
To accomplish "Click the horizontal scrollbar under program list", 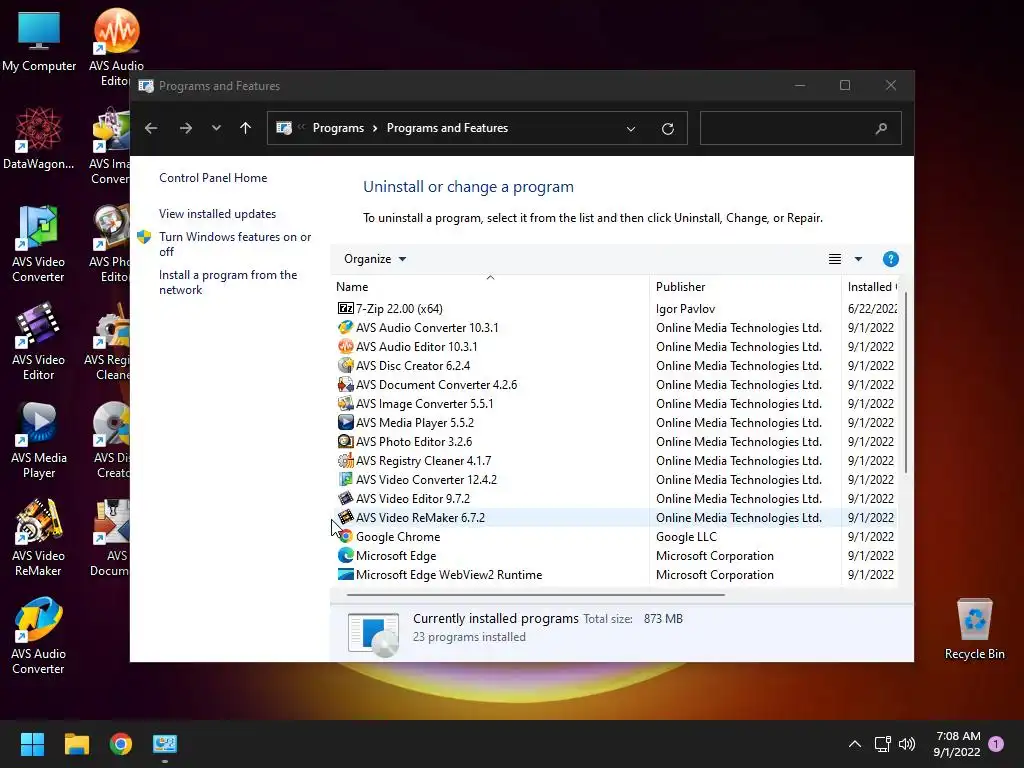I will pyautogui.click(x=536, y=594).
